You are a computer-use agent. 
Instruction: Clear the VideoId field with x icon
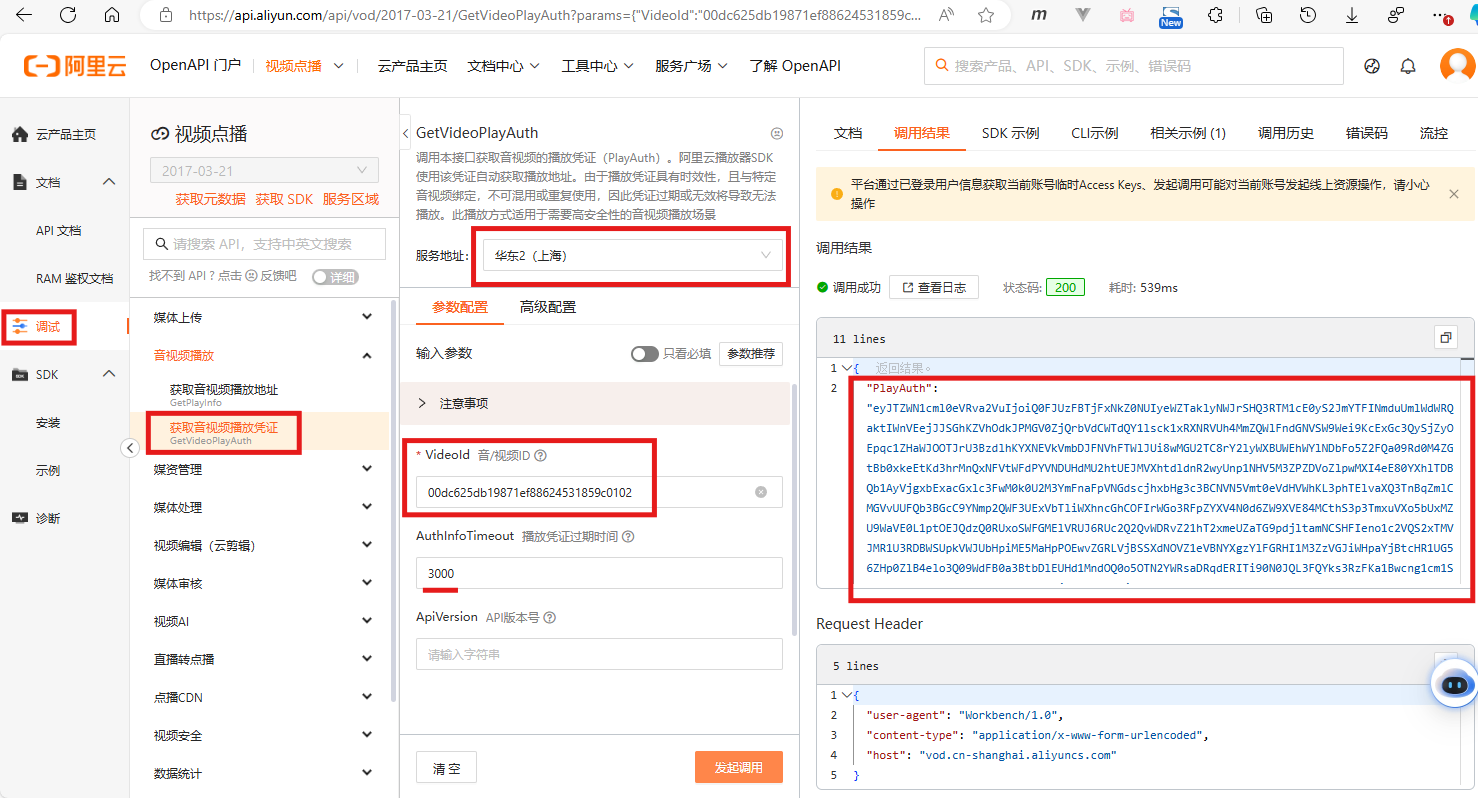pos(761,492)
